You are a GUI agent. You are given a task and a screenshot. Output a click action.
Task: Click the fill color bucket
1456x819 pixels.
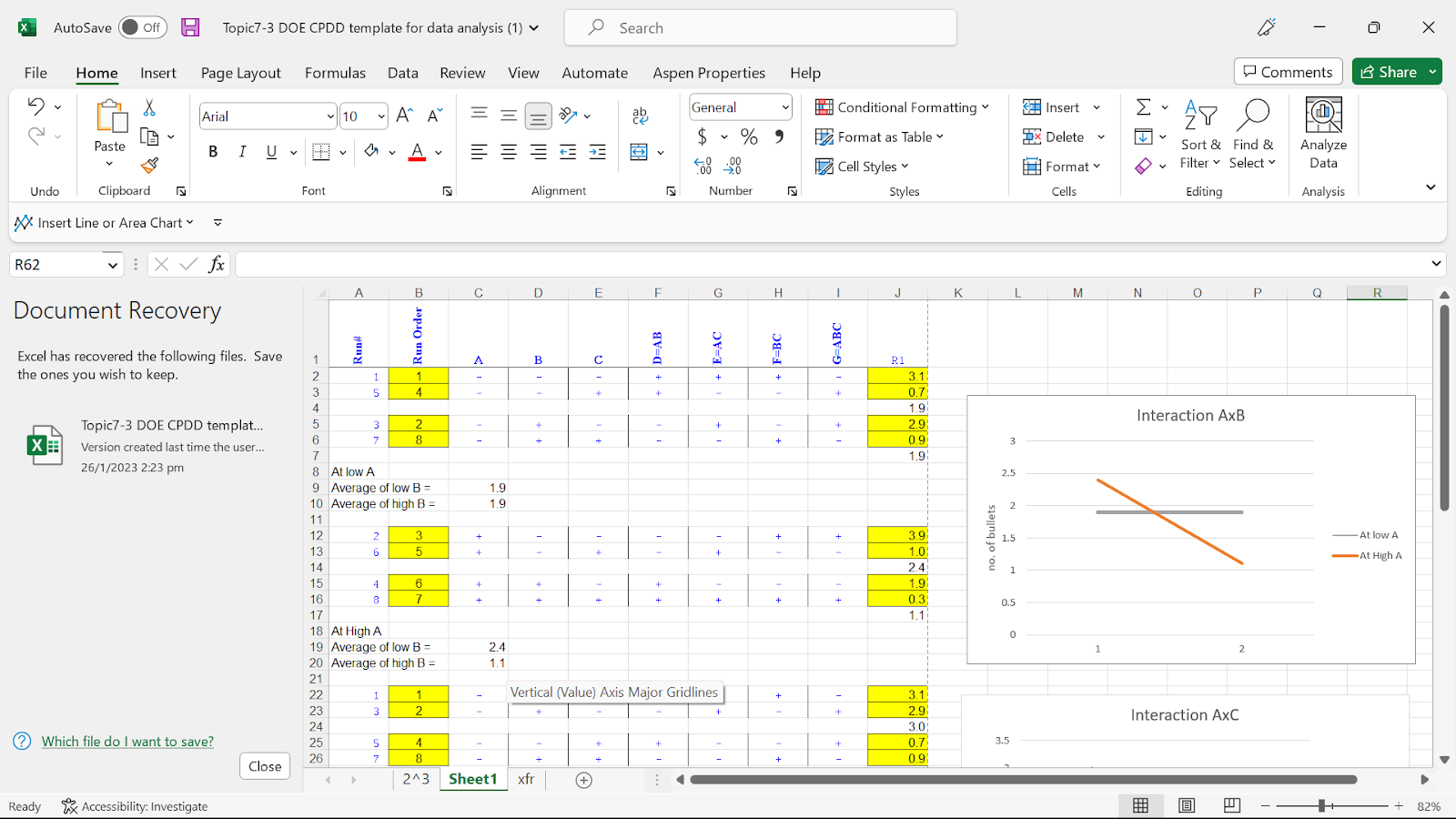click(x=371, y=152)
